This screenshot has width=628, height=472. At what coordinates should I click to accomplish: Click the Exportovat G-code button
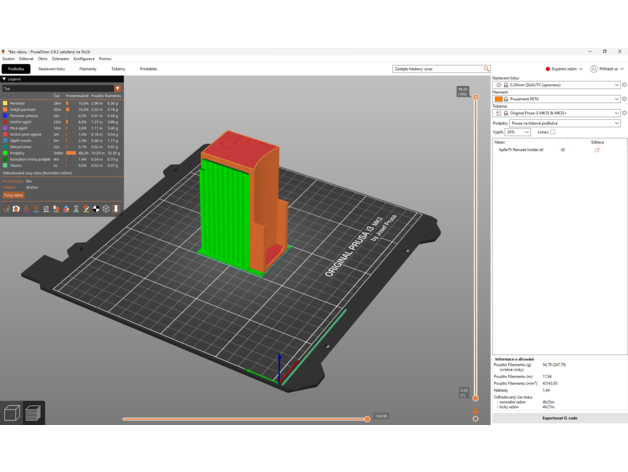tap(559, 418)
